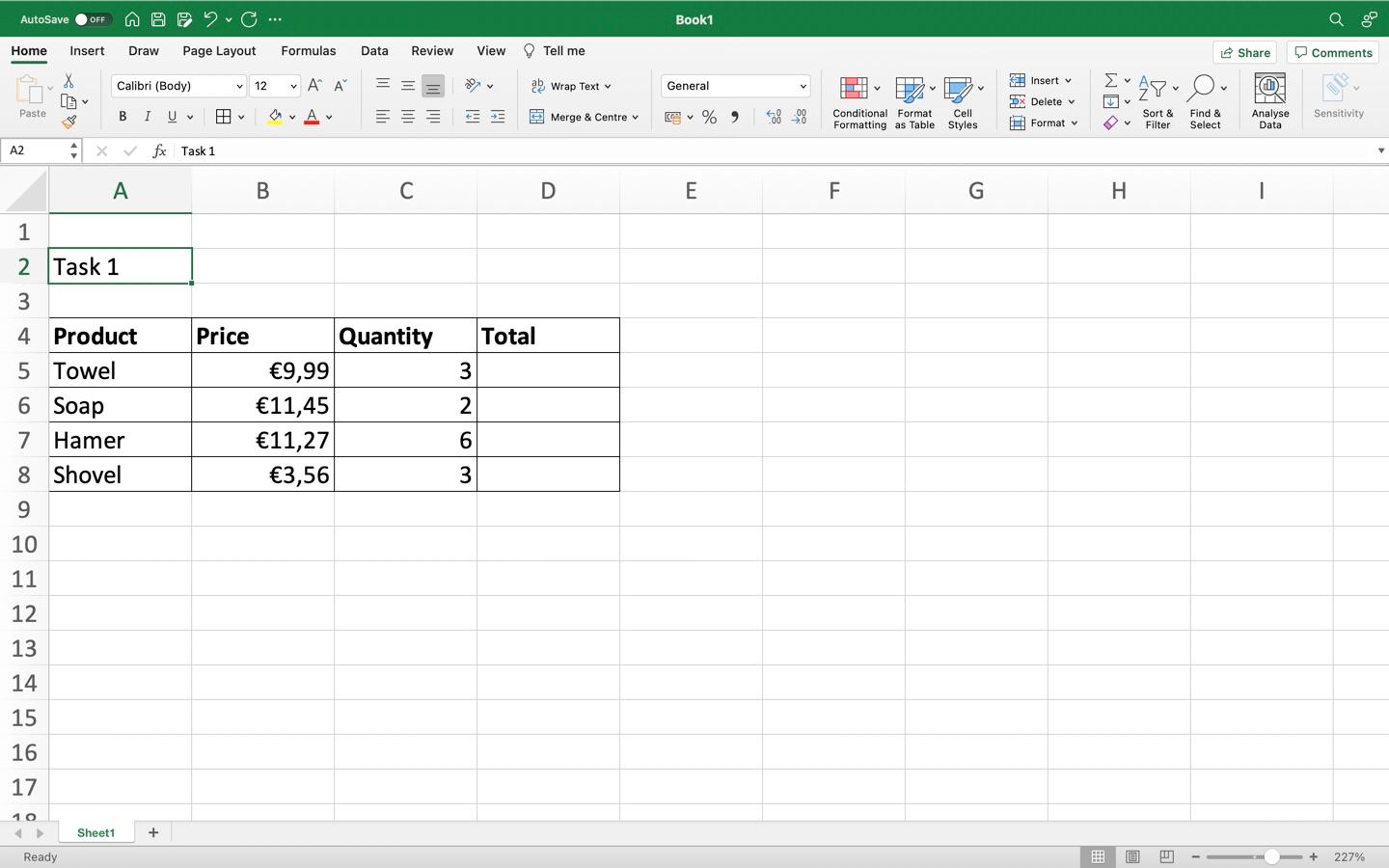The width and height of the screenshot is (1389, 868).
Task: Expand the font colour dropdown arrow
Action: pos(329,118)
